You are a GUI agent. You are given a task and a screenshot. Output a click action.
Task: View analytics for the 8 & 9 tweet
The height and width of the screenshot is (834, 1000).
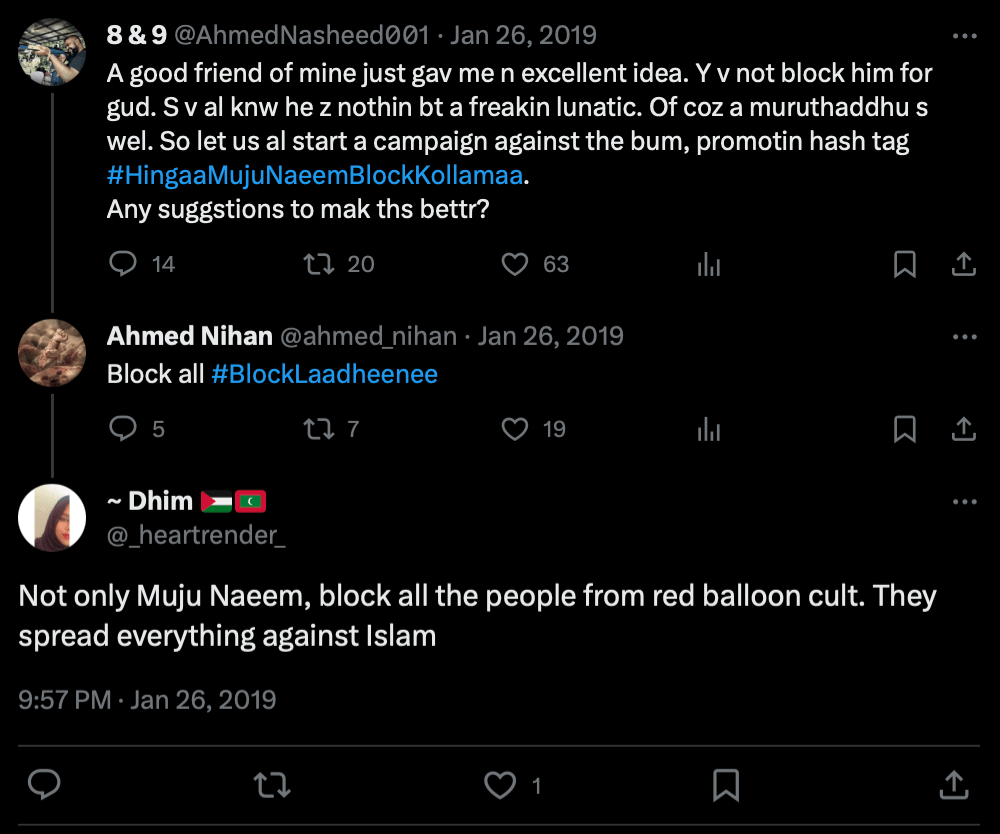pos(708,264)
